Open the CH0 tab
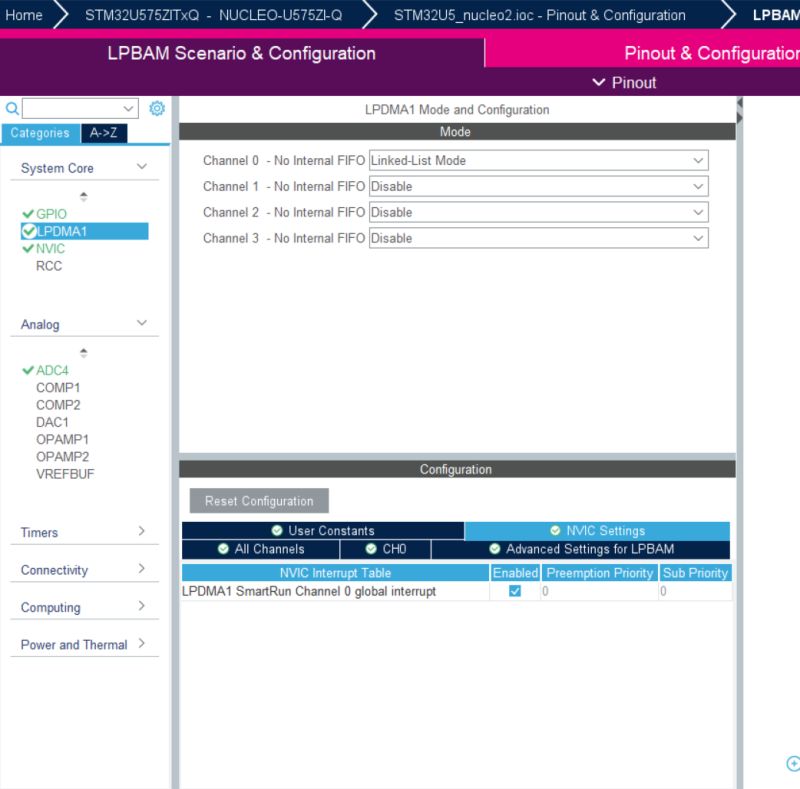This screenshot has width=800, height=789. [x=386, y=549]
